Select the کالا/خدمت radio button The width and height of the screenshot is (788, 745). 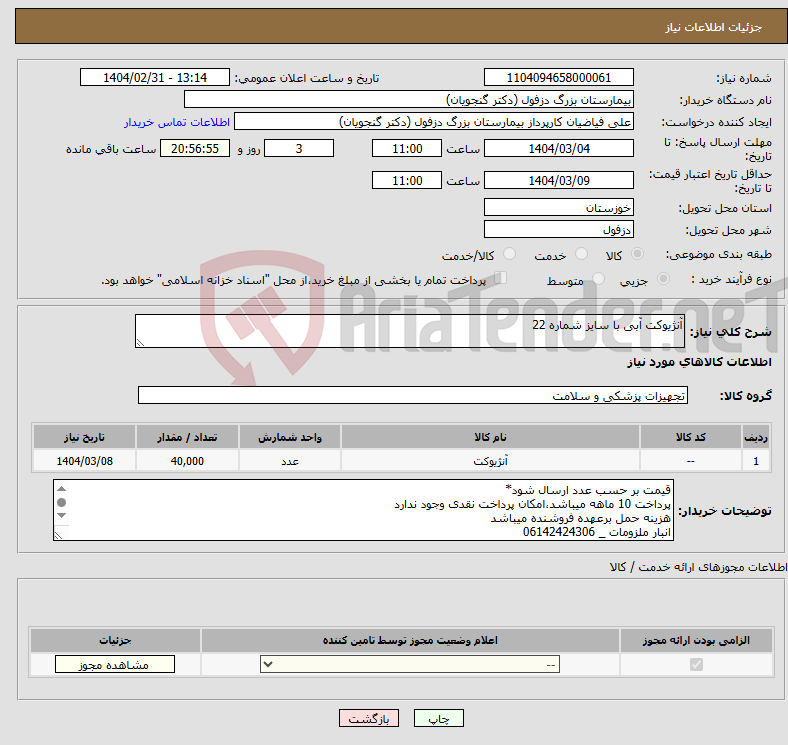tap(510, 254)
